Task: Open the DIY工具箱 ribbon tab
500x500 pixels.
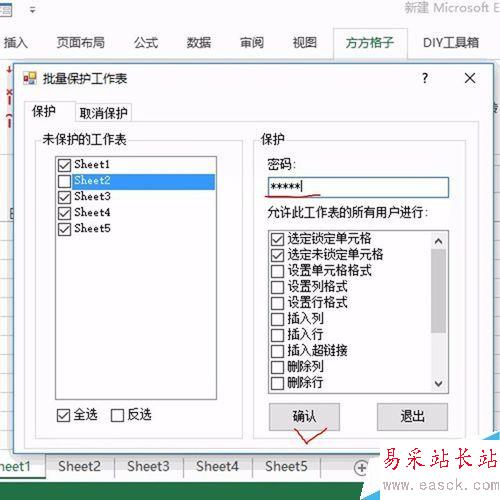Action: click(451, 43)
